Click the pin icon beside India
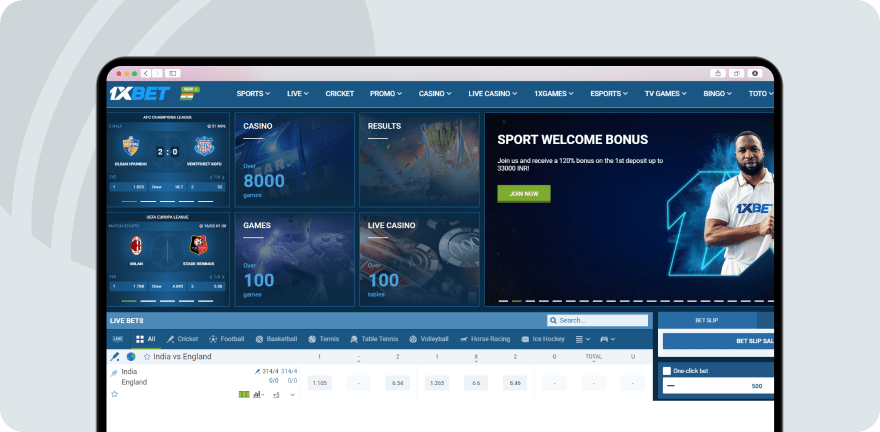This screenshot has height=432, width=880. 114,373
